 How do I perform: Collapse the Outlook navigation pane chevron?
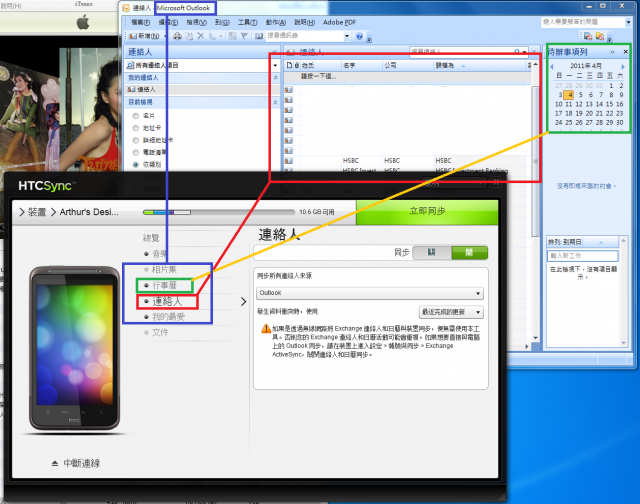[275, 52]
